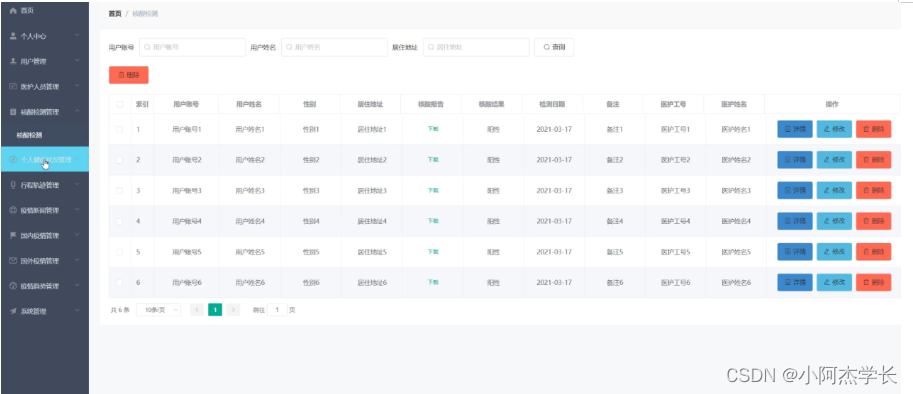Download the 核酸报告 for 用户账号4
The width and height of the screenshot is (913, 394).
433,221
